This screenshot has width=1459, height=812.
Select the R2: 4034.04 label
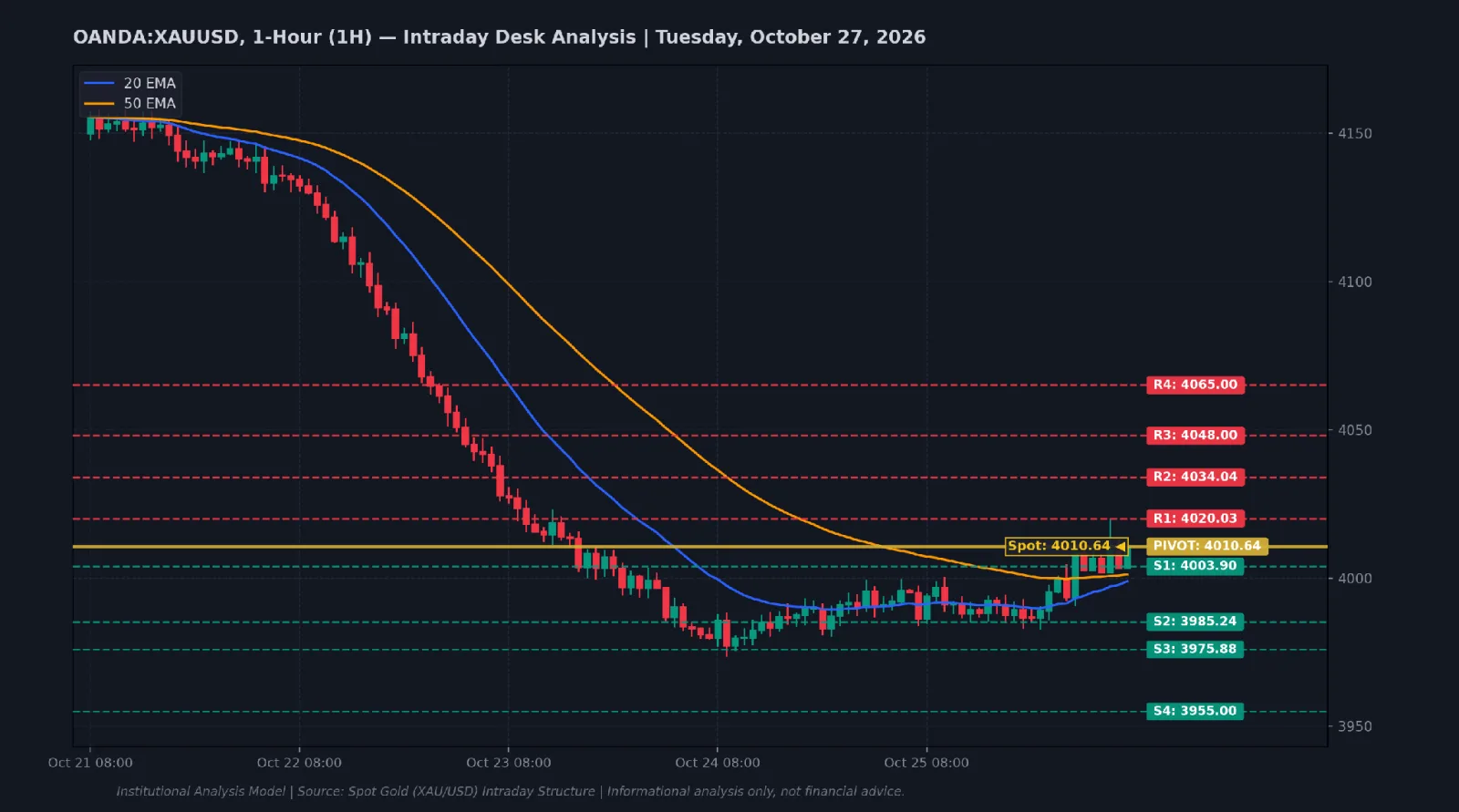(x=1195, y=477)
